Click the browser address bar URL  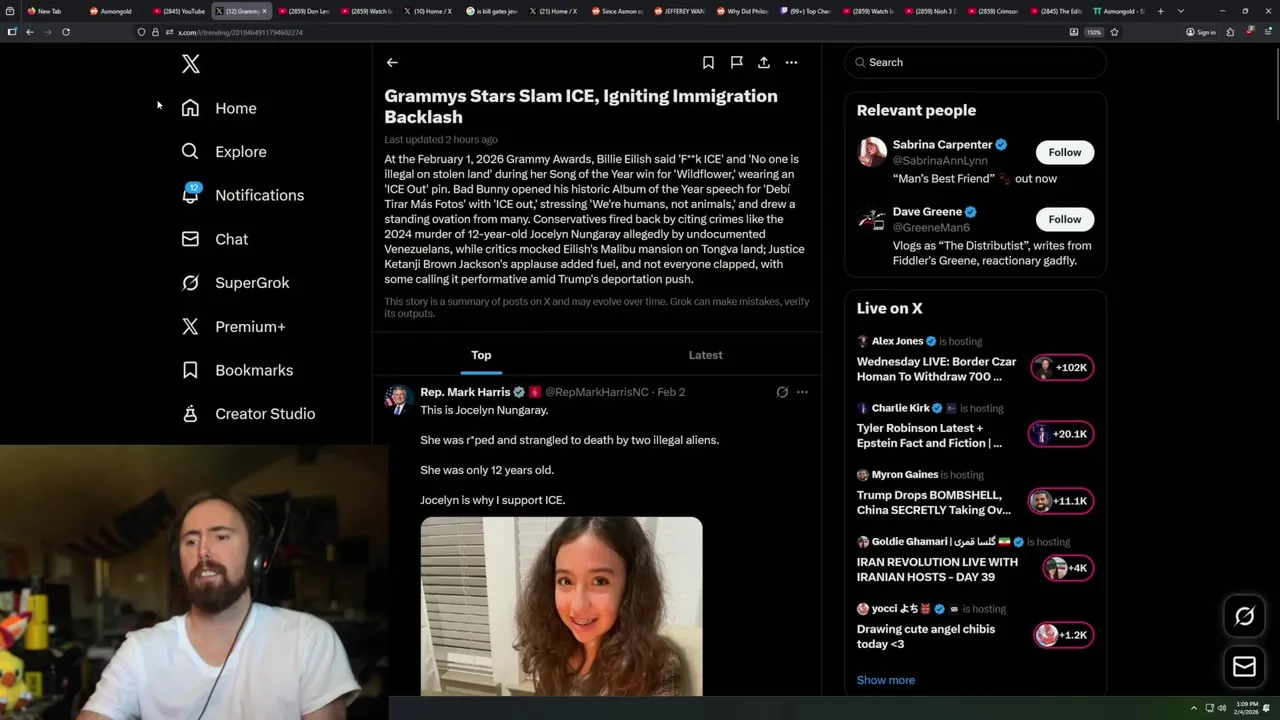point(240,32)
